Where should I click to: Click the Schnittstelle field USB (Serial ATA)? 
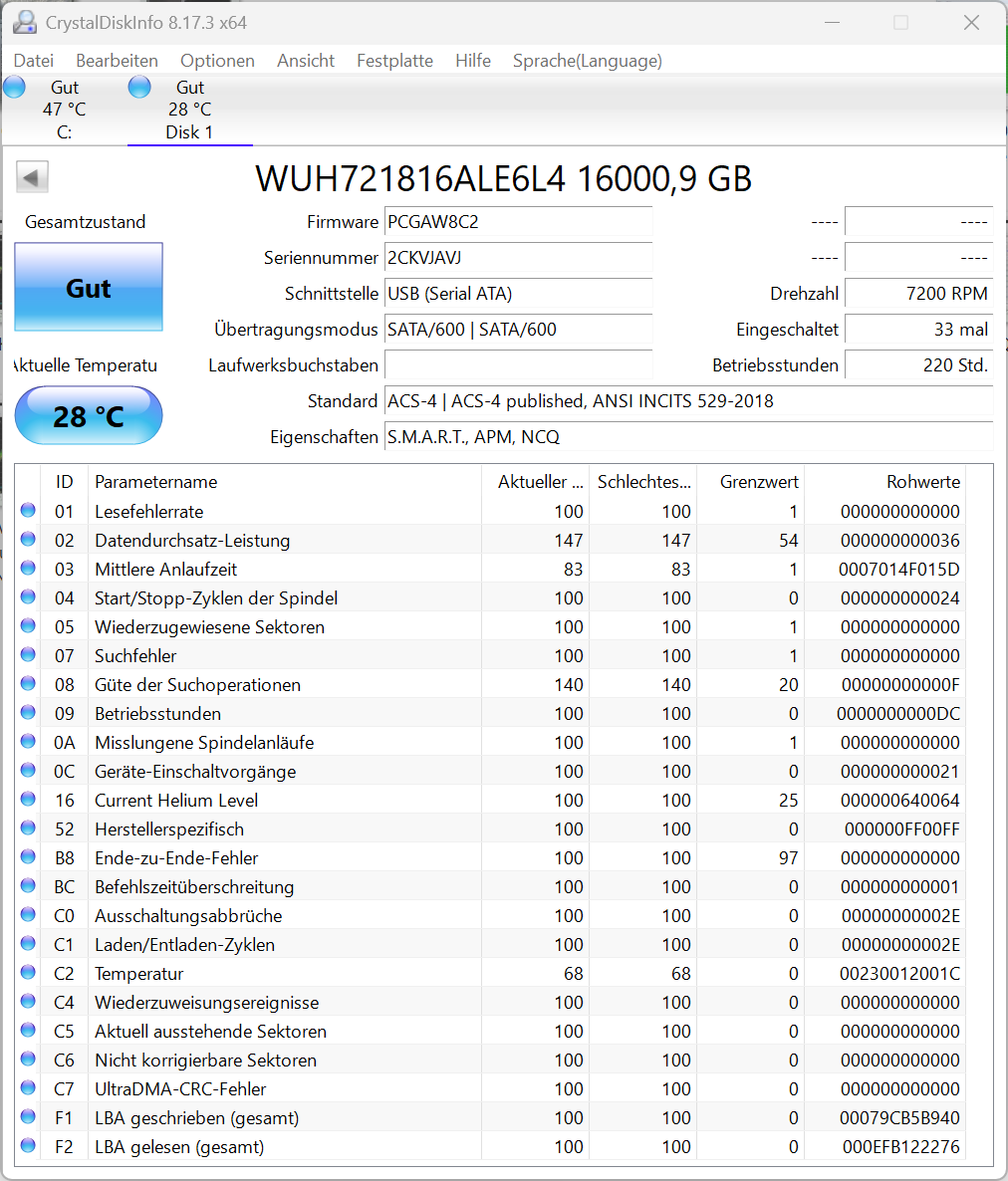518,294
